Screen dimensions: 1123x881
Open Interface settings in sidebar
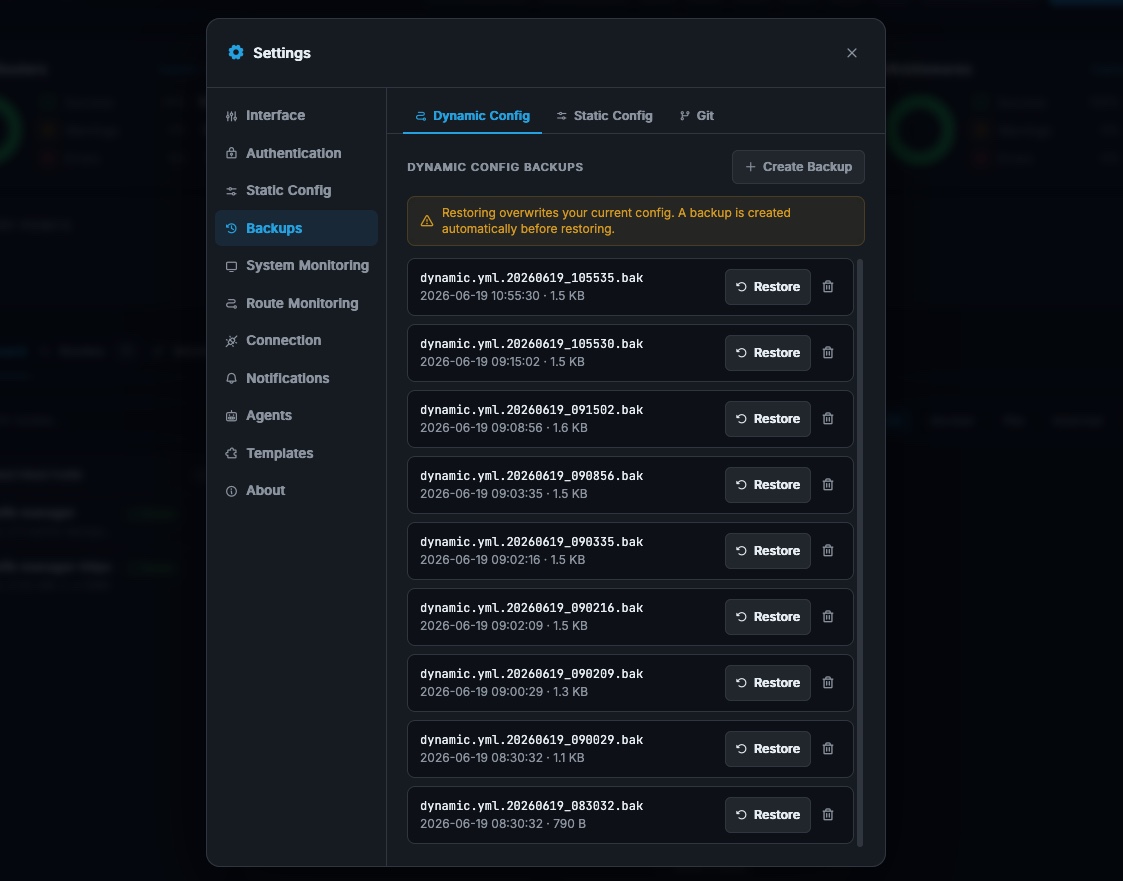point(296,115)
